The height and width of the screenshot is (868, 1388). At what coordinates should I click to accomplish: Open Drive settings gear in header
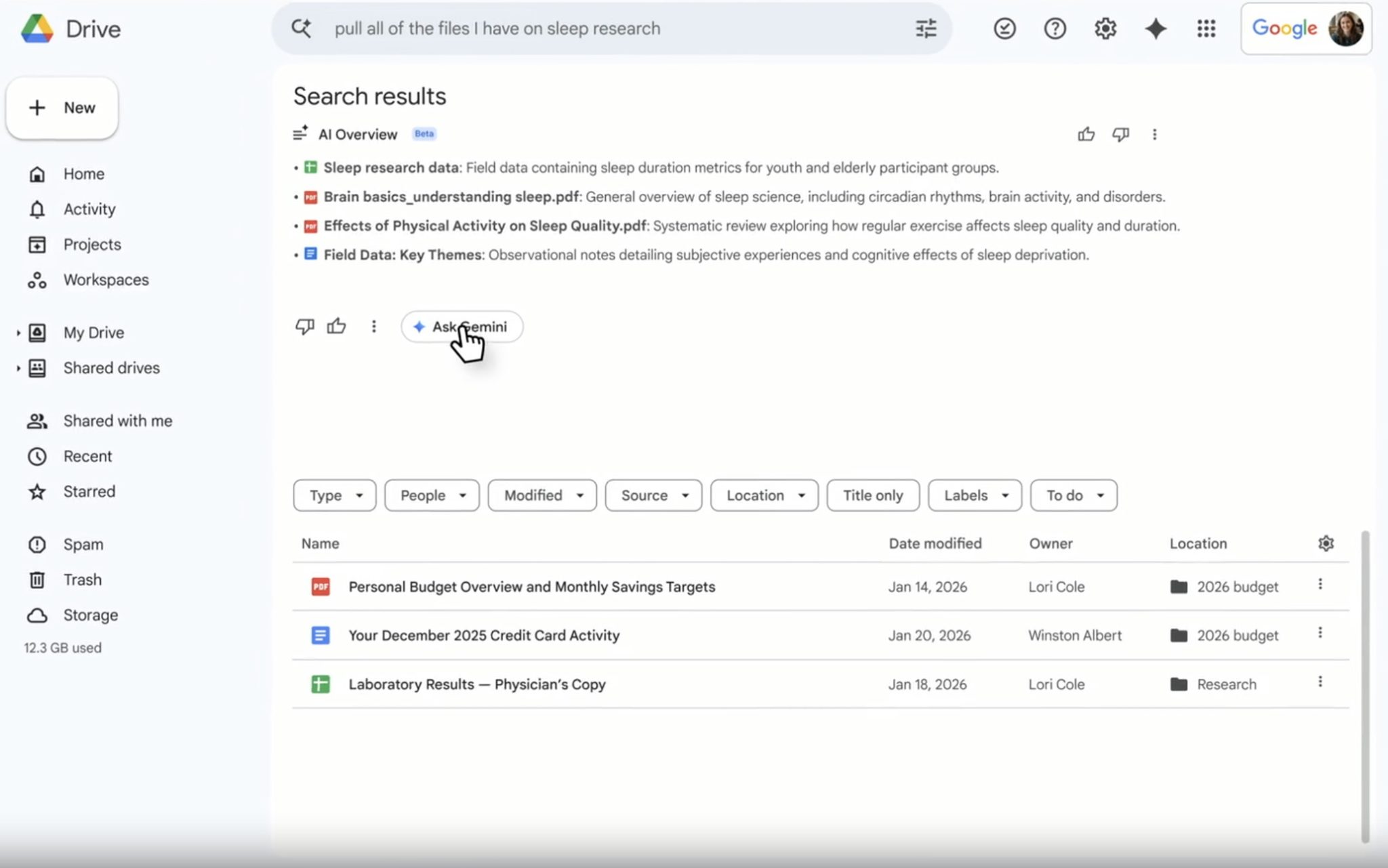click(1105, 28)
